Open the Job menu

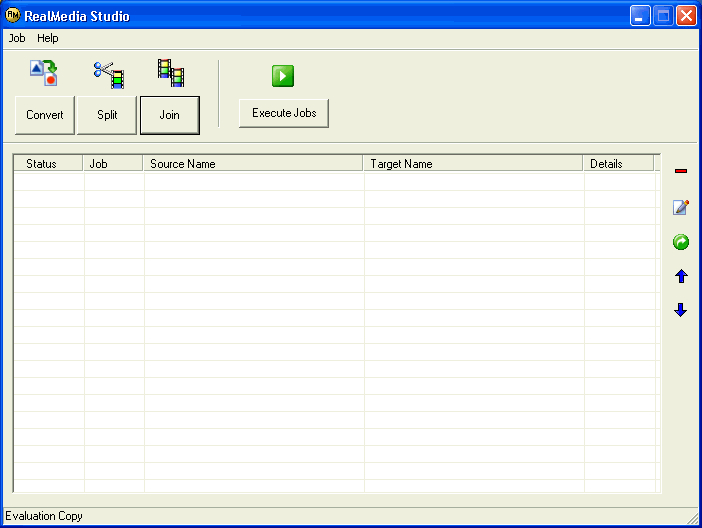(17, 39)
